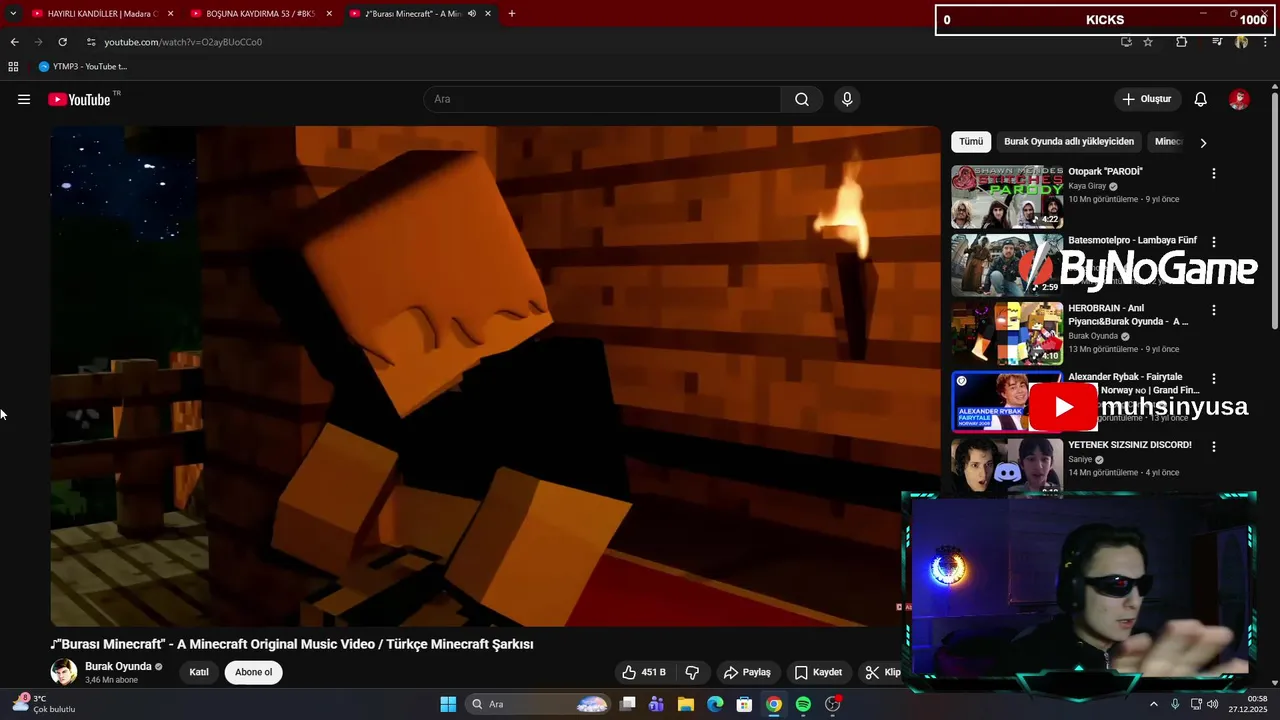Open the Burak Oyunda channel avatar
Screen dimensions: 1280x720
click(64, 672)
